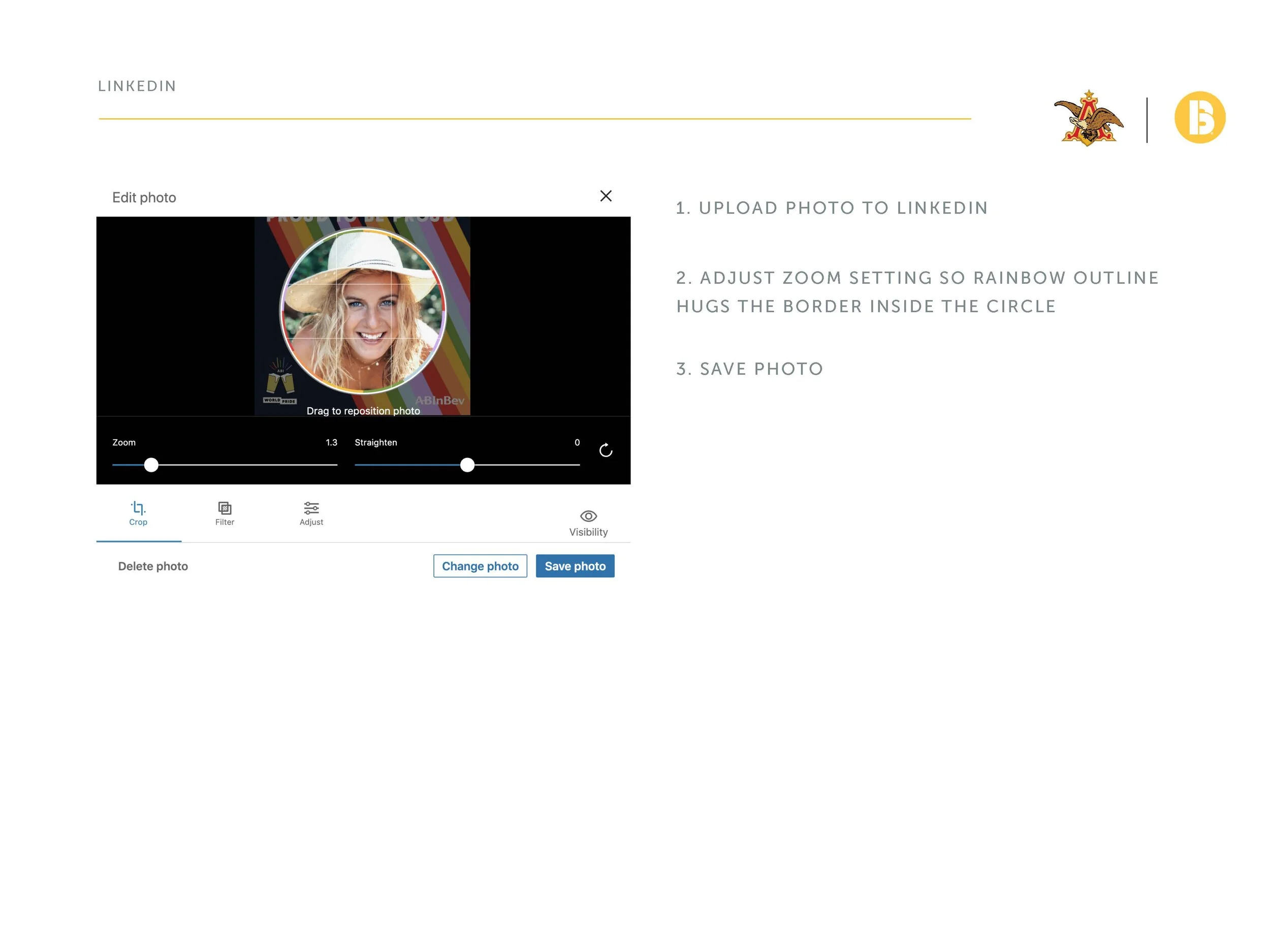Viewport: 1270px width, 952px height.
Task: Switch to the Filter tab label
Action: coord(225,522)
